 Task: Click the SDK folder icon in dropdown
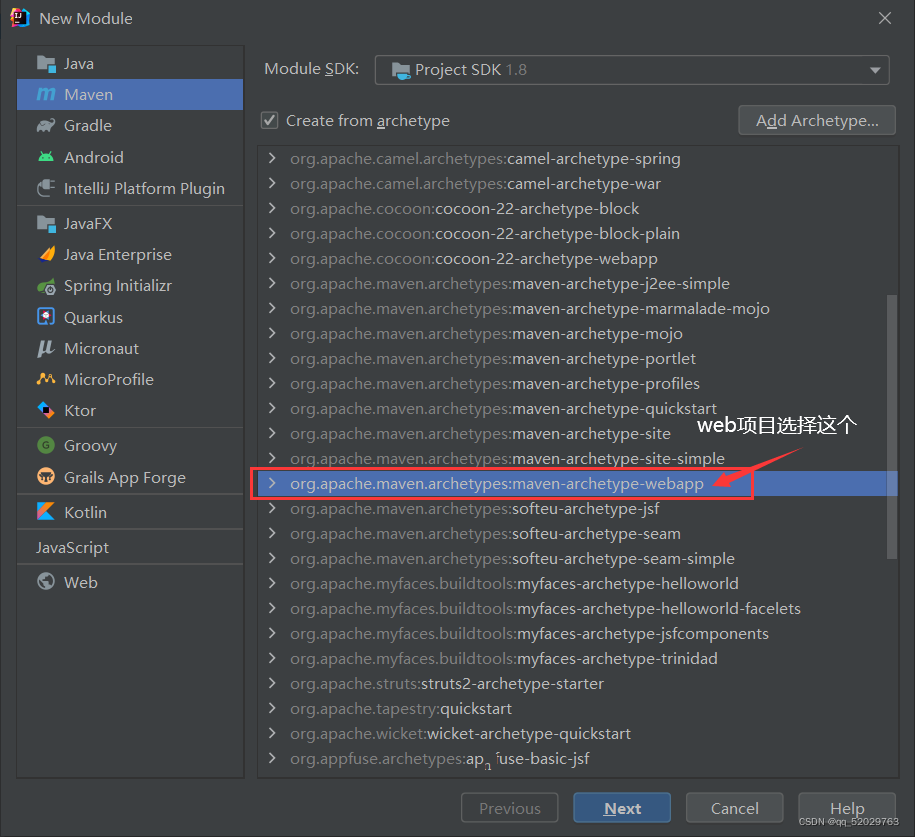(x=401, y=70)
